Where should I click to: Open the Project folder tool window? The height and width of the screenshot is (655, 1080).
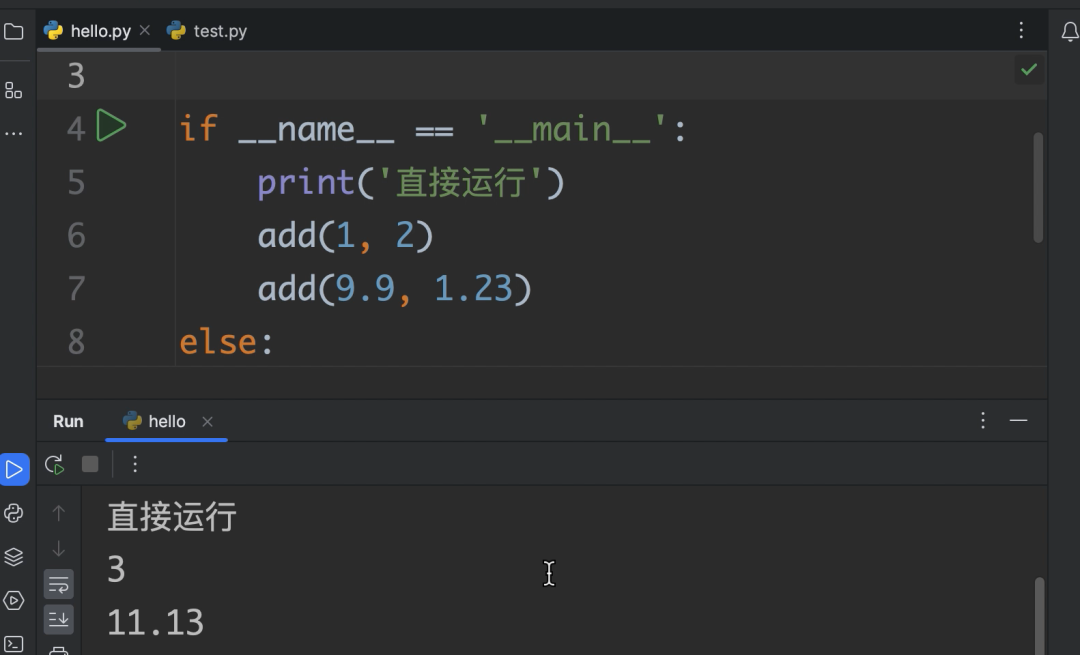click(14, 32)
